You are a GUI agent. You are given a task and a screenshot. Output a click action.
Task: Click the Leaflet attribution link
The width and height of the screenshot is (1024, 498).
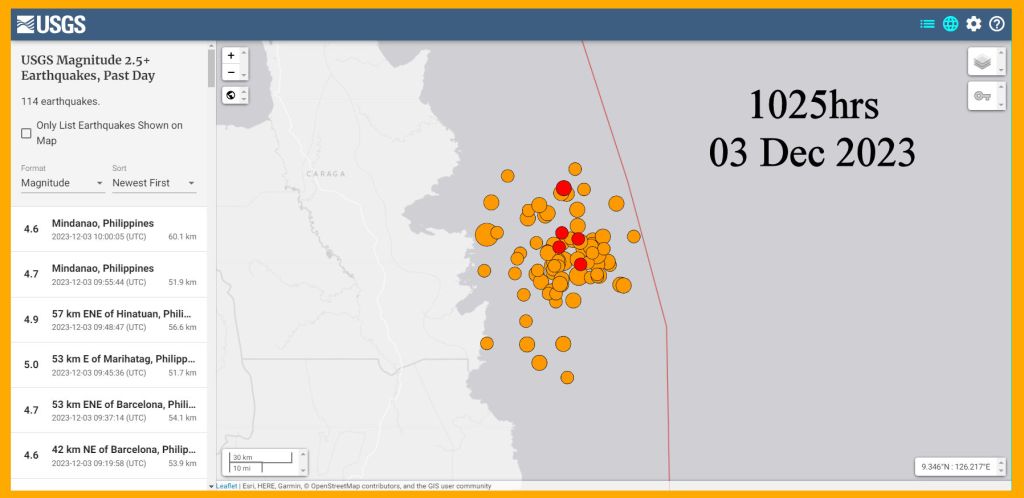pos(226,486)
